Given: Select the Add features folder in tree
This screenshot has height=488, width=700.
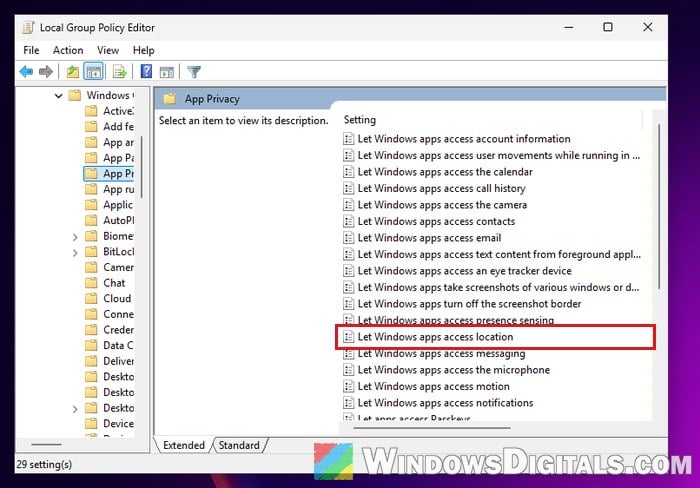Looking at the screenshot, I should [110, 126].
